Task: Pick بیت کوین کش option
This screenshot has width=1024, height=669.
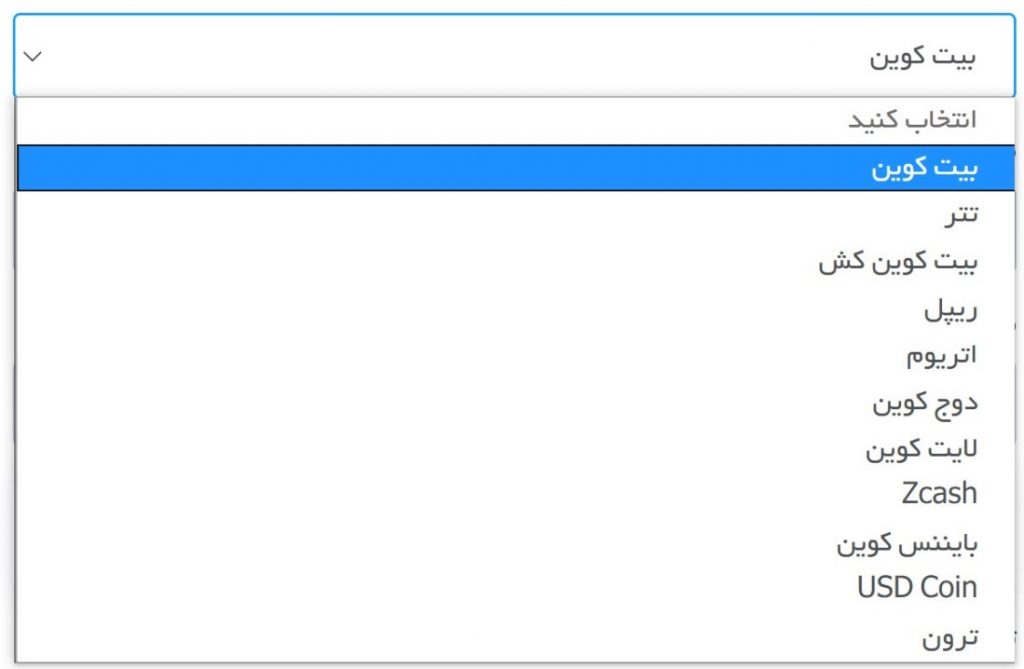Action: tap(515, 261)
